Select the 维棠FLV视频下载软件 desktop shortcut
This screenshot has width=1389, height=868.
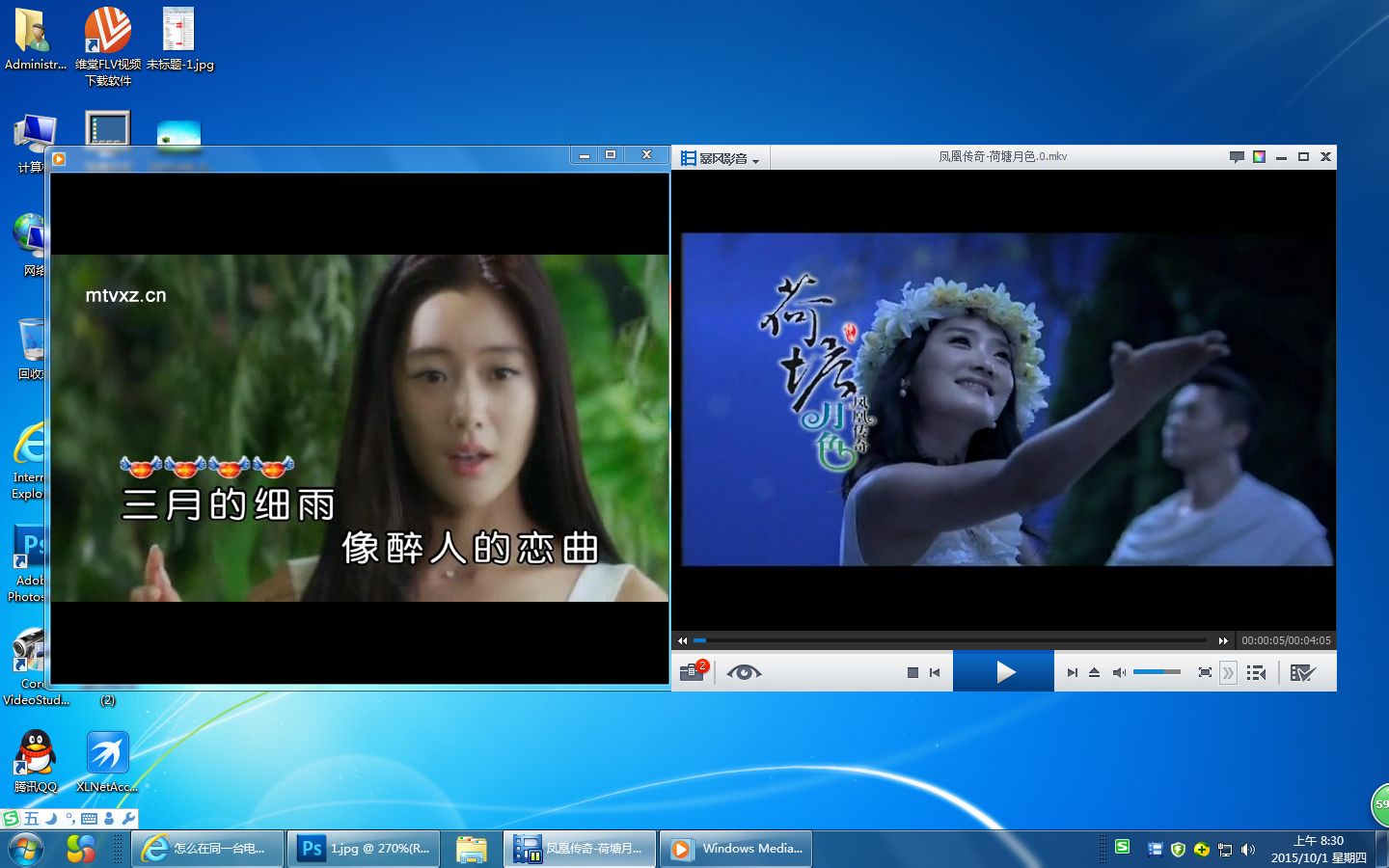tap(108, 46)
